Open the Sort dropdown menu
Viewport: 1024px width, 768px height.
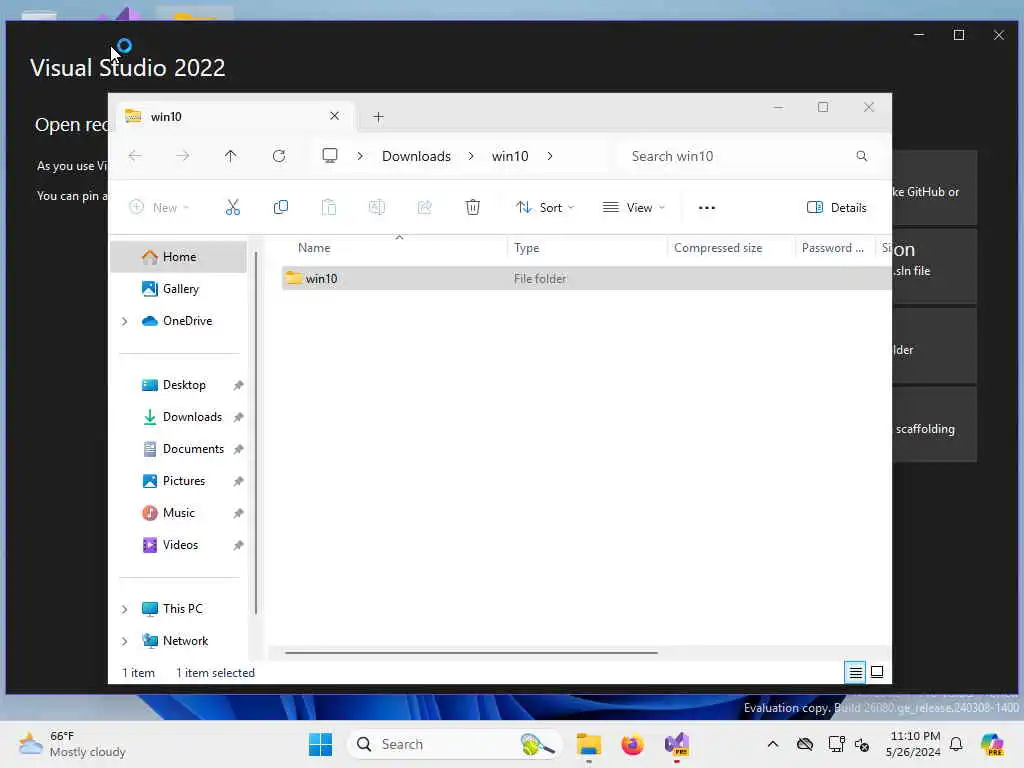[x=545, y=208]
